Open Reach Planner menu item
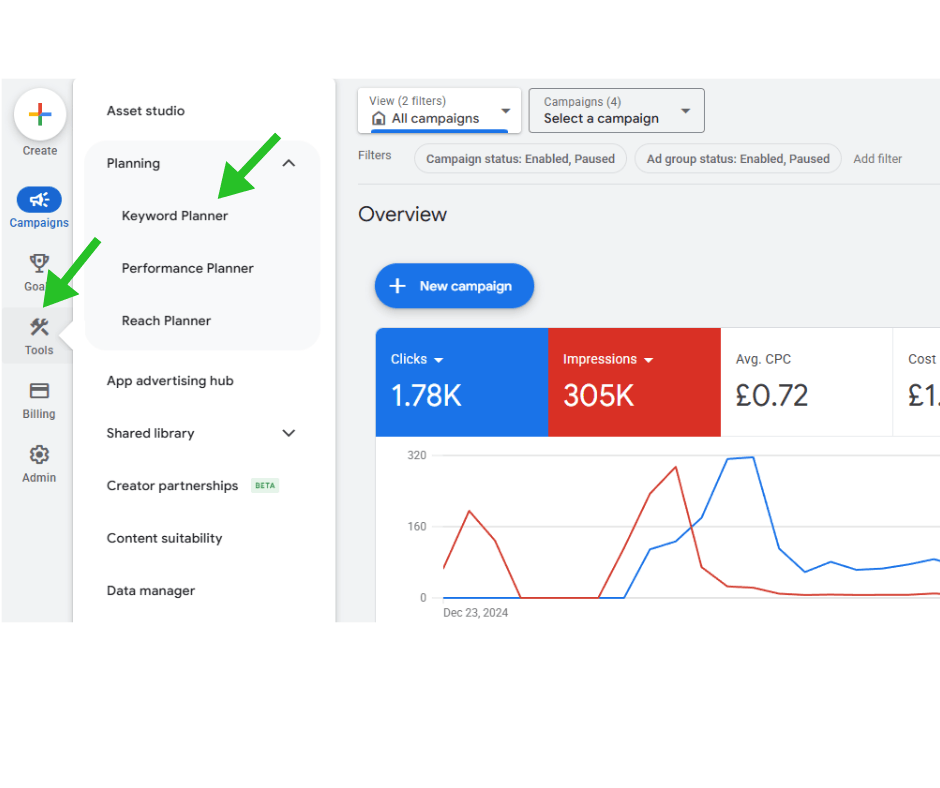The height and width of the screenshot is (788, 940). [166, 321]
